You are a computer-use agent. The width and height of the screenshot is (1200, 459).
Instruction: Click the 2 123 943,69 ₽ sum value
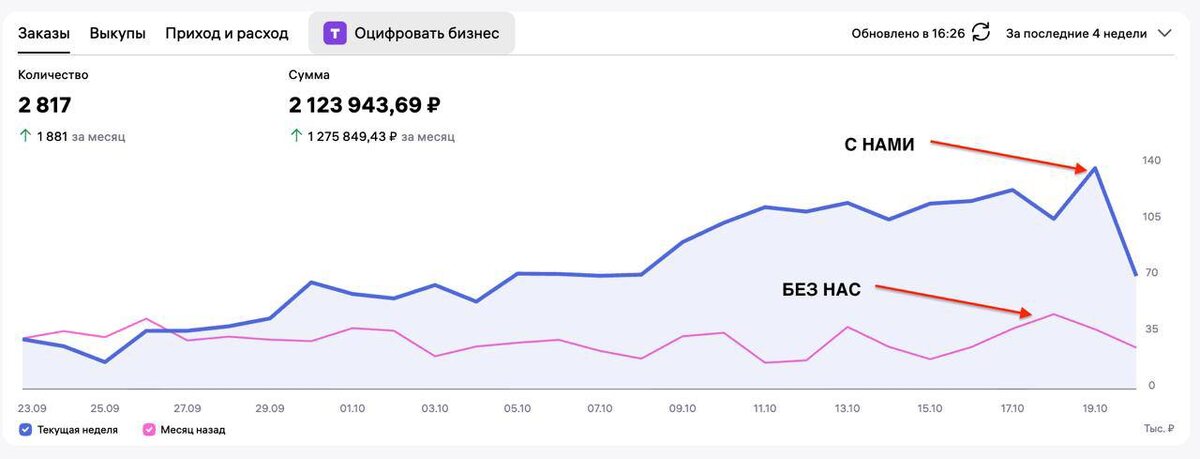tap(364, 105)
